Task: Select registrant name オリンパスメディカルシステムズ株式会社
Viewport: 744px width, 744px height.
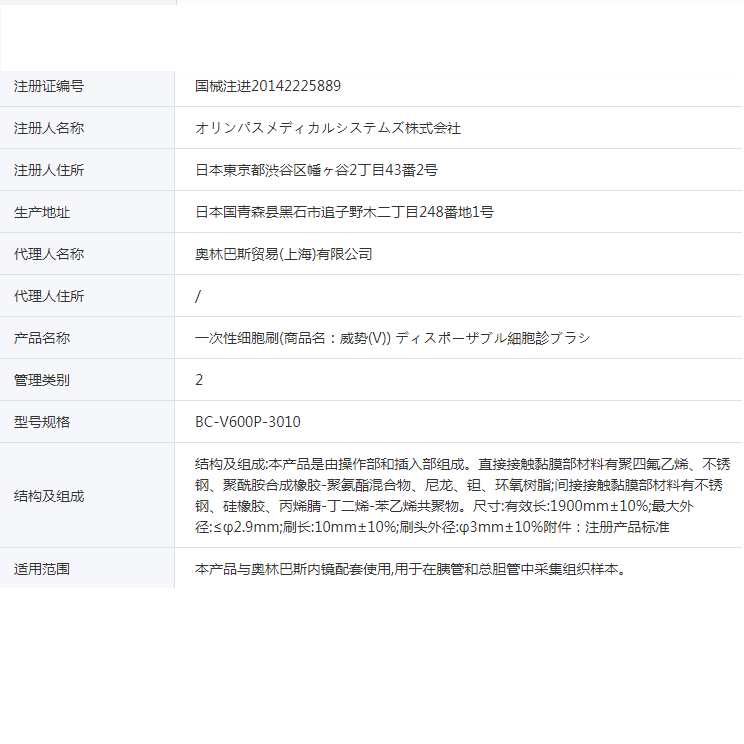Action: (x=328, y=128)
